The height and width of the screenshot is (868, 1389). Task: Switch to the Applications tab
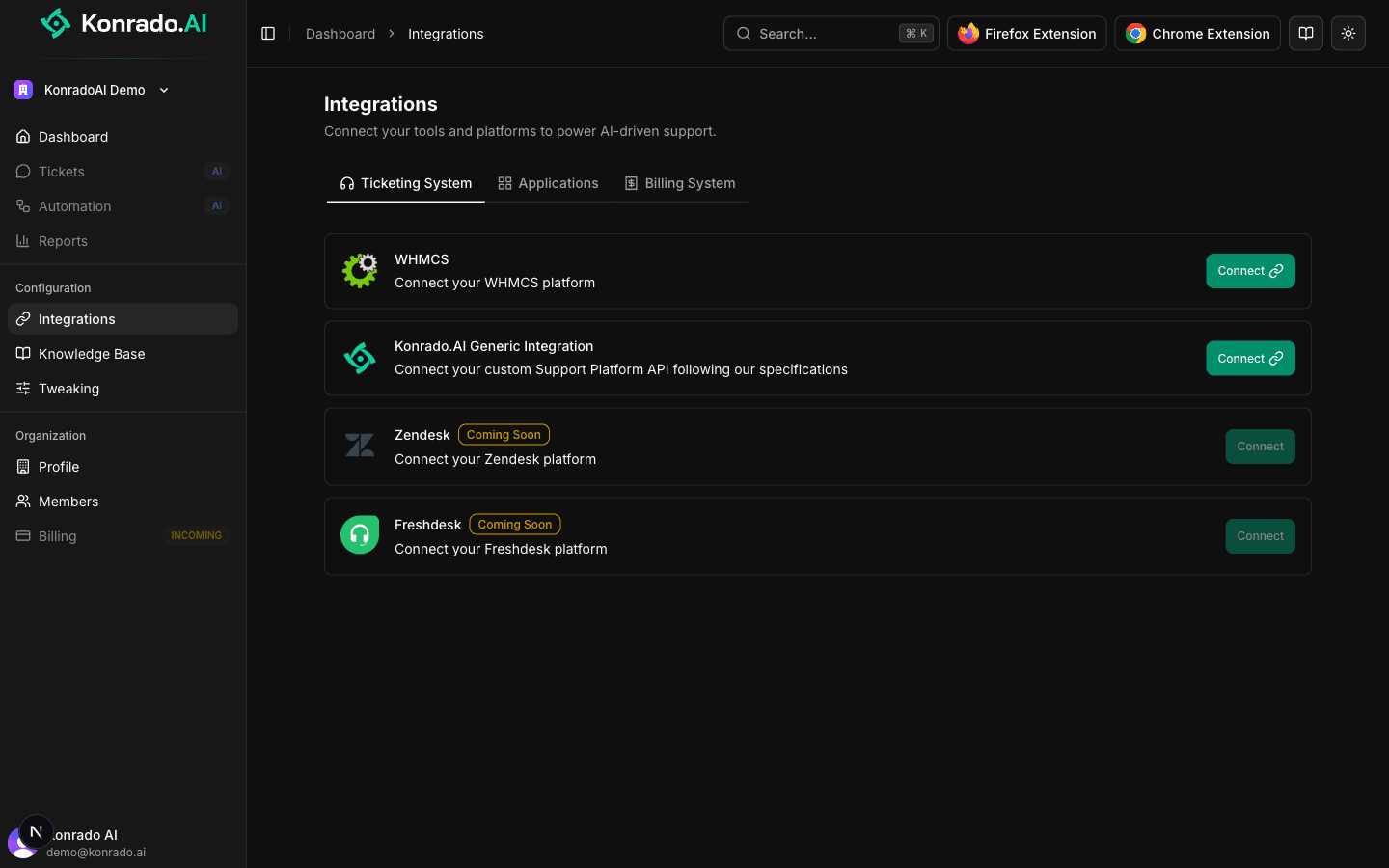click(x=548, y=183)
